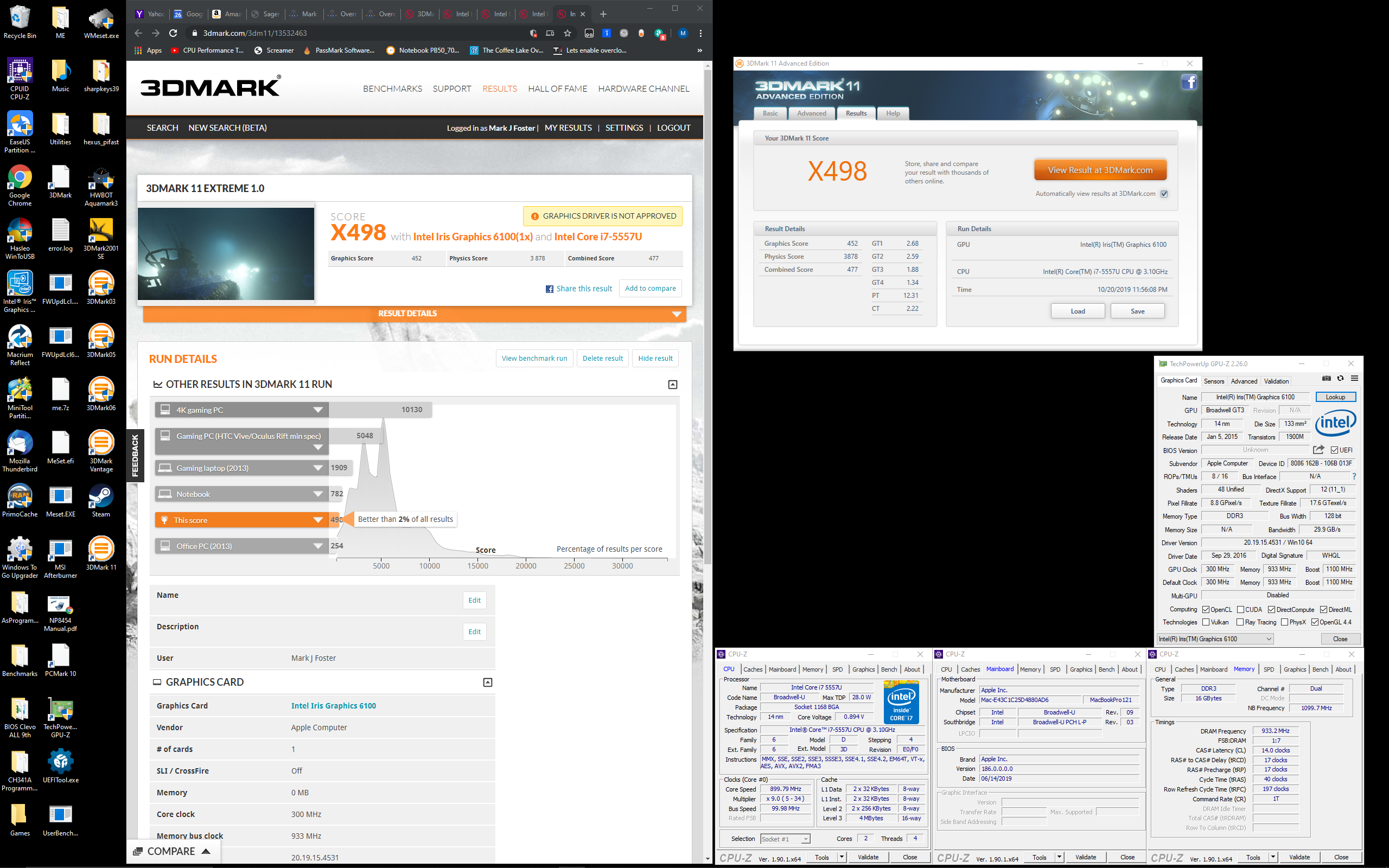This screenshot has height=868, width=1389.
Task: Open PrimoCache desktop shortcut
Action: click(x=20, y=501)
